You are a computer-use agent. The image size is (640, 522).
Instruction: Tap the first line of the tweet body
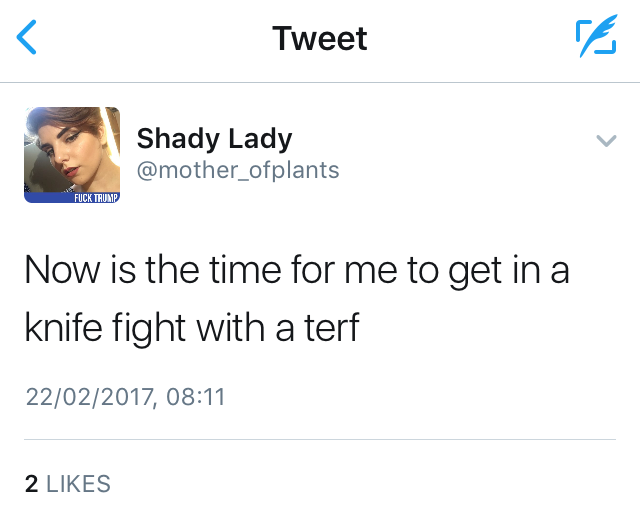coord(296,271)
